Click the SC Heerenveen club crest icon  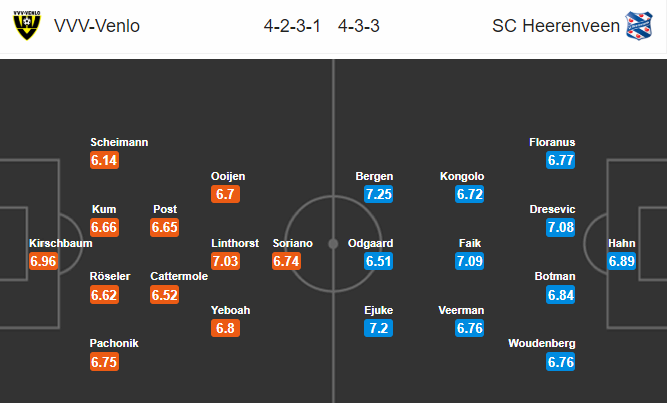tap(638, 26)
